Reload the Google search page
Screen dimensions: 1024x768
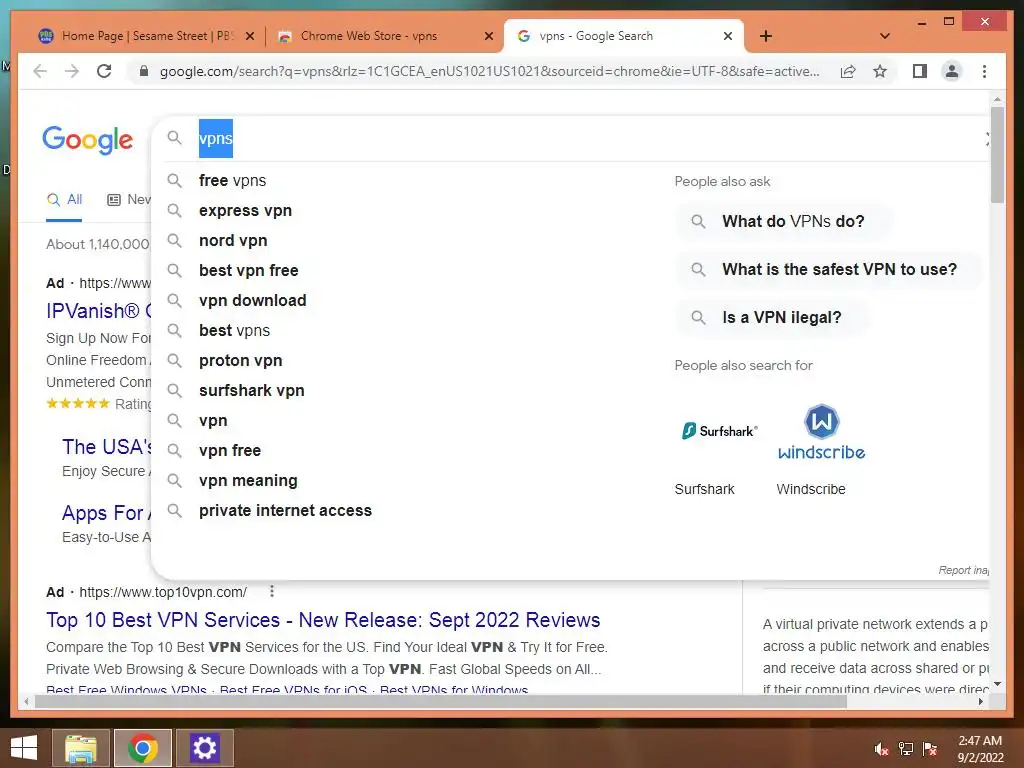(104, 71)
